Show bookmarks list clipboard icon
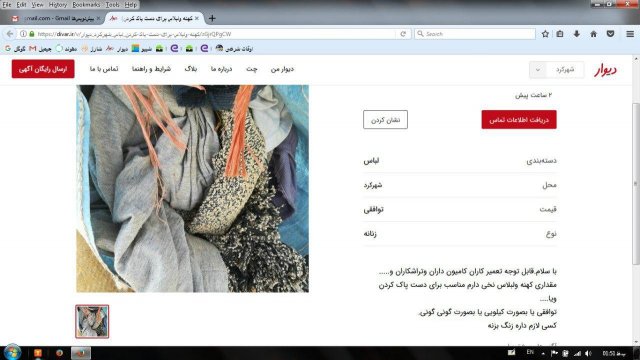This screenshot has height=360, width=640. pos(560,34)
